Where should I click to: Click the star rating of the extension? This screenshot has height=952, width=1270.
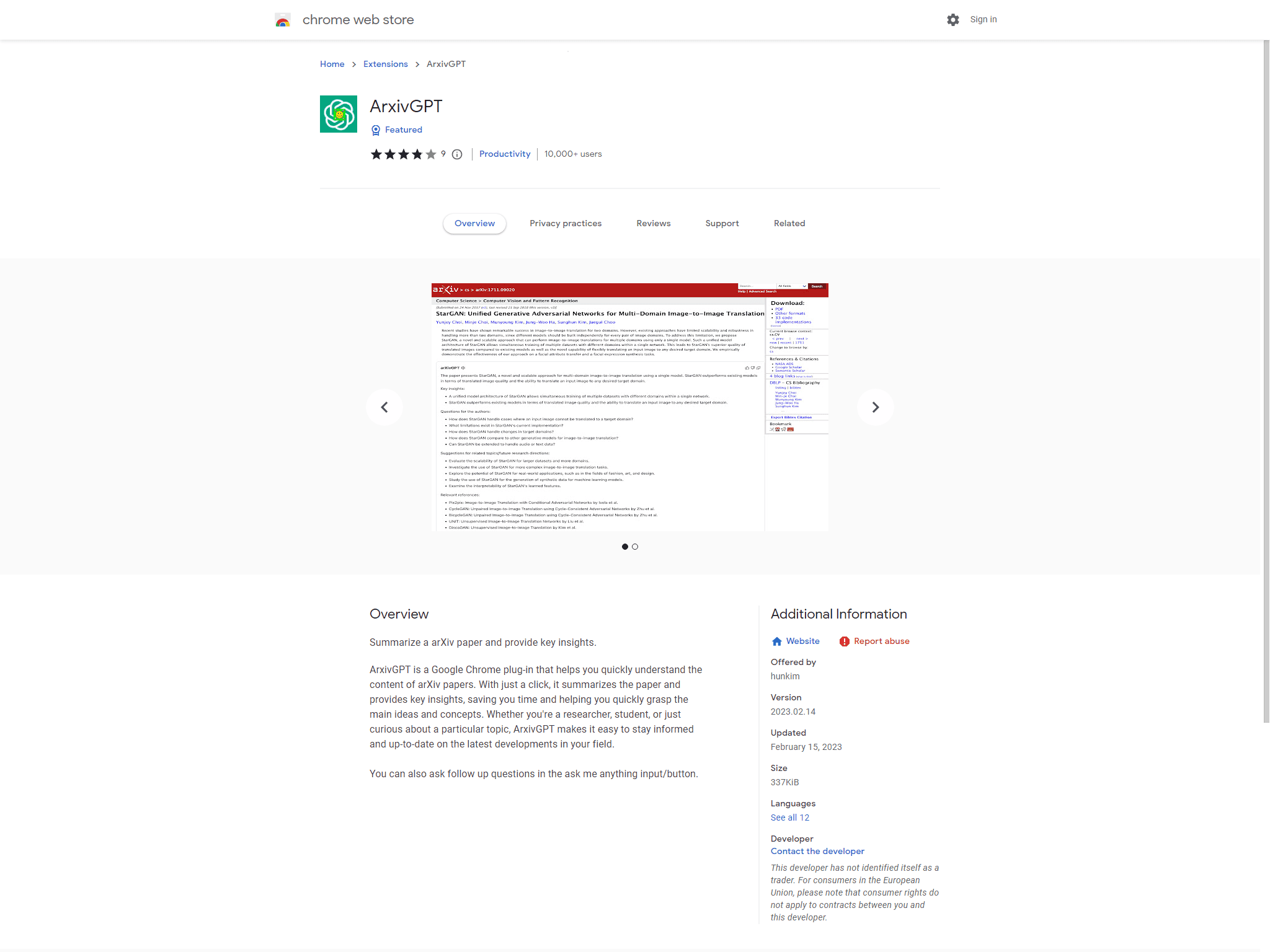point(404,154)
